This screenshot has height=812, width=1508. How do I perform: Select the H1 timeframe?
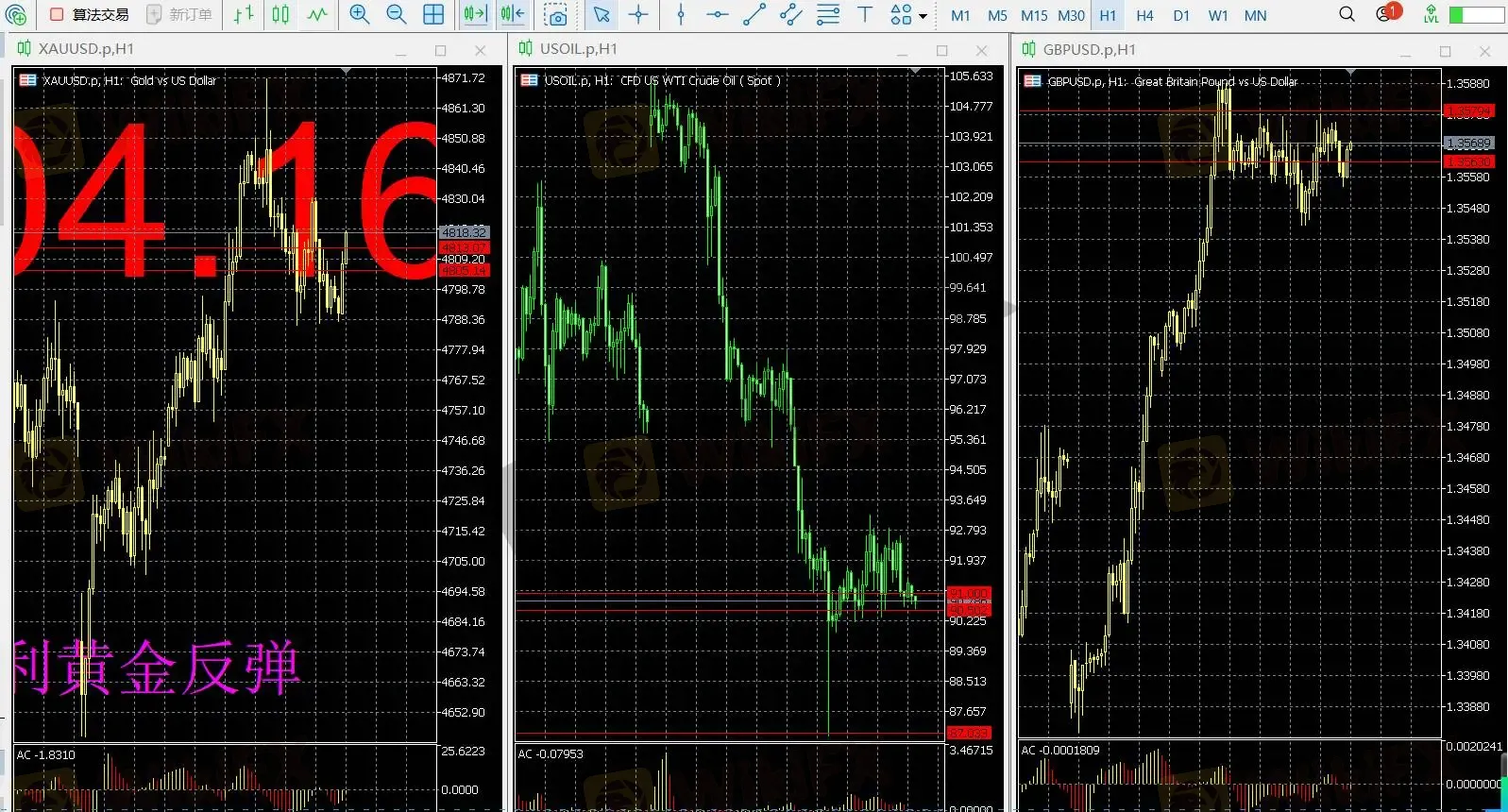[1108, 15]
